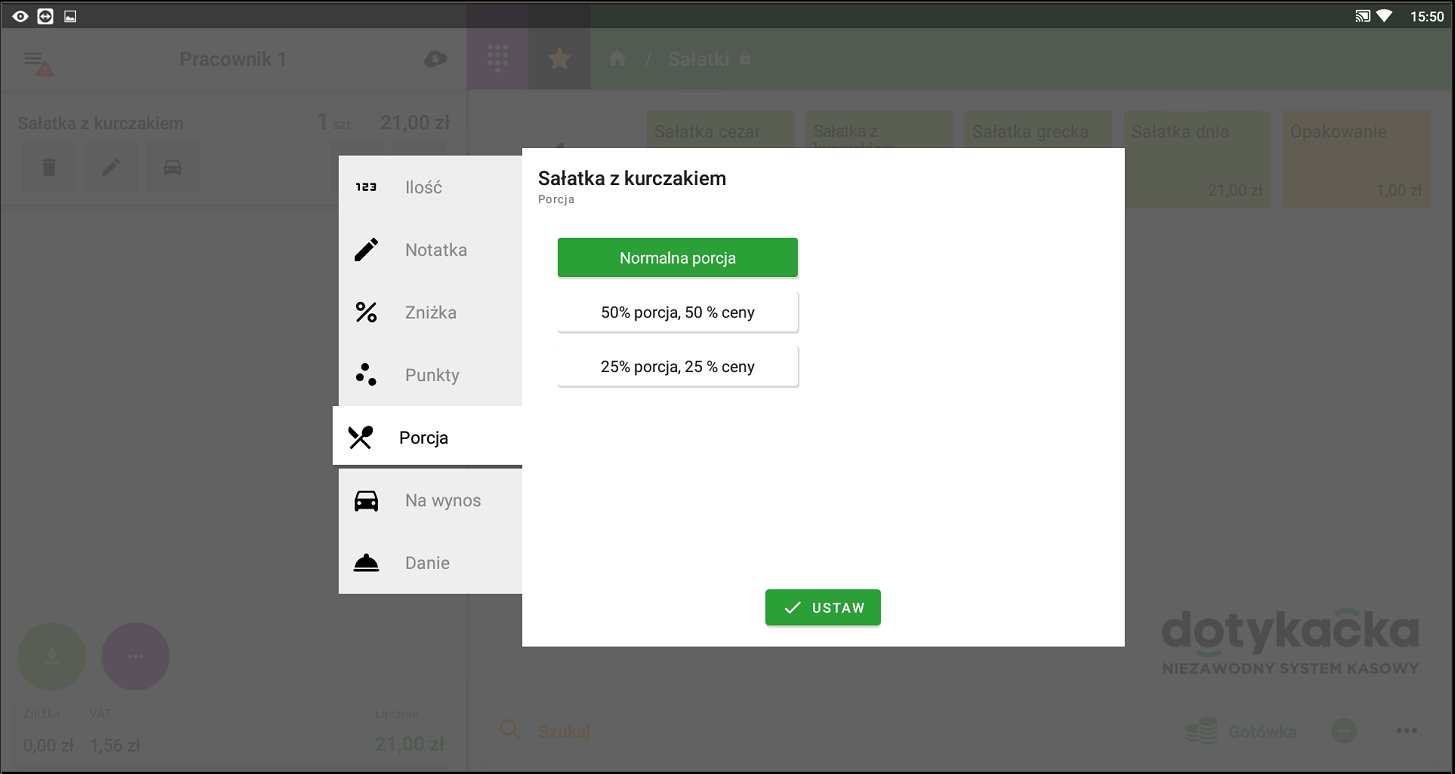Click the cloud sync icon

[x=435, y=60]
